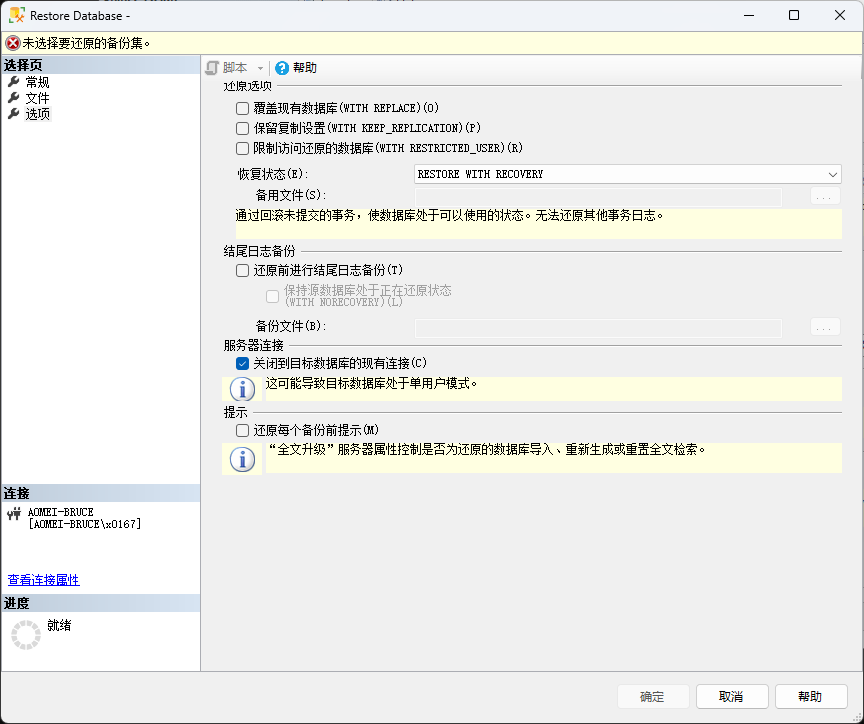Image resolution: width=864 pixels, height=724 pixels.
Task: Click the info icon beside the 全文升级 note
Action: (x=242, y=459)
